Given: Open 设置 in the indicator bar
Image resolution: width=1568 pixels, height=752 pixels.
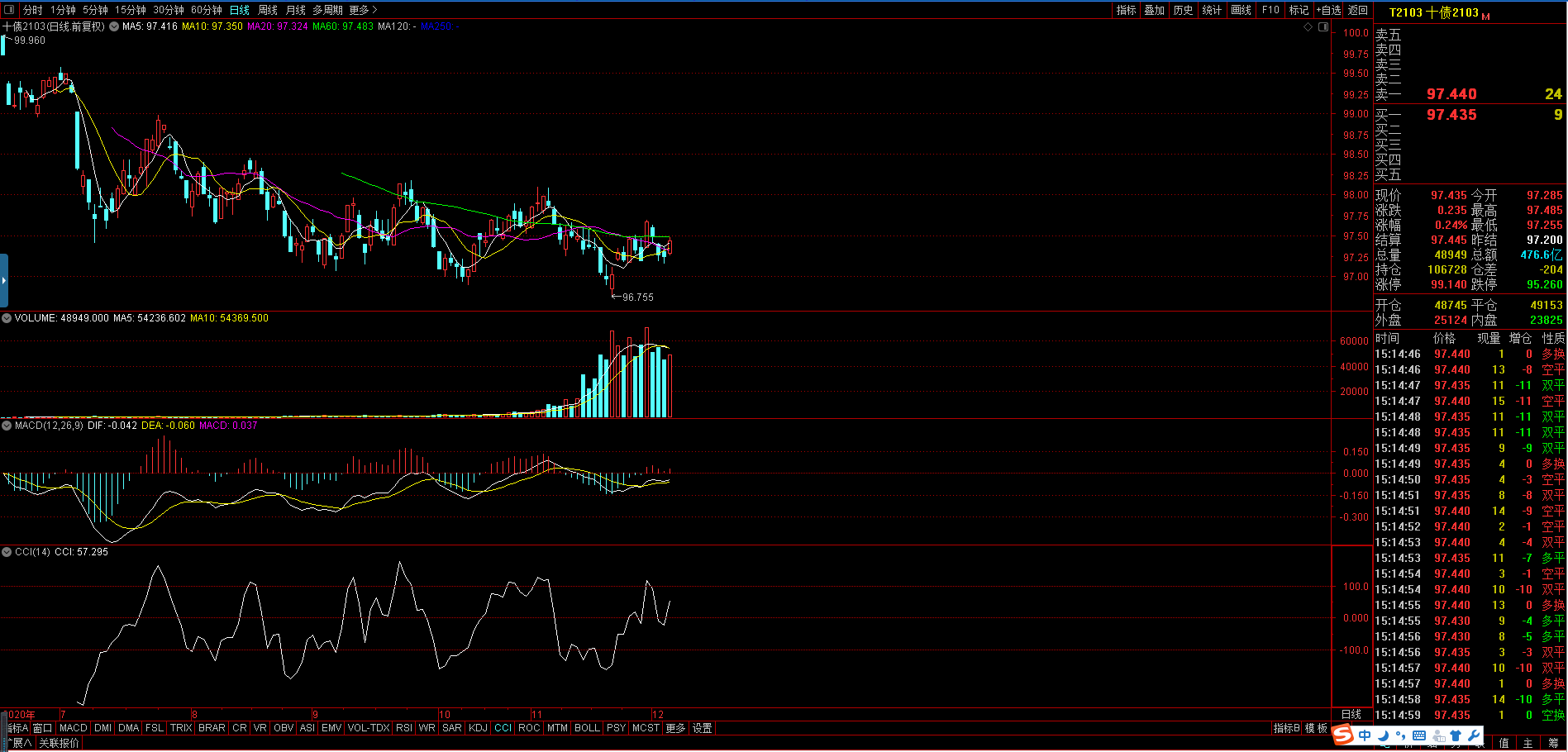Looking at the screenshot, I should [703, 728].
